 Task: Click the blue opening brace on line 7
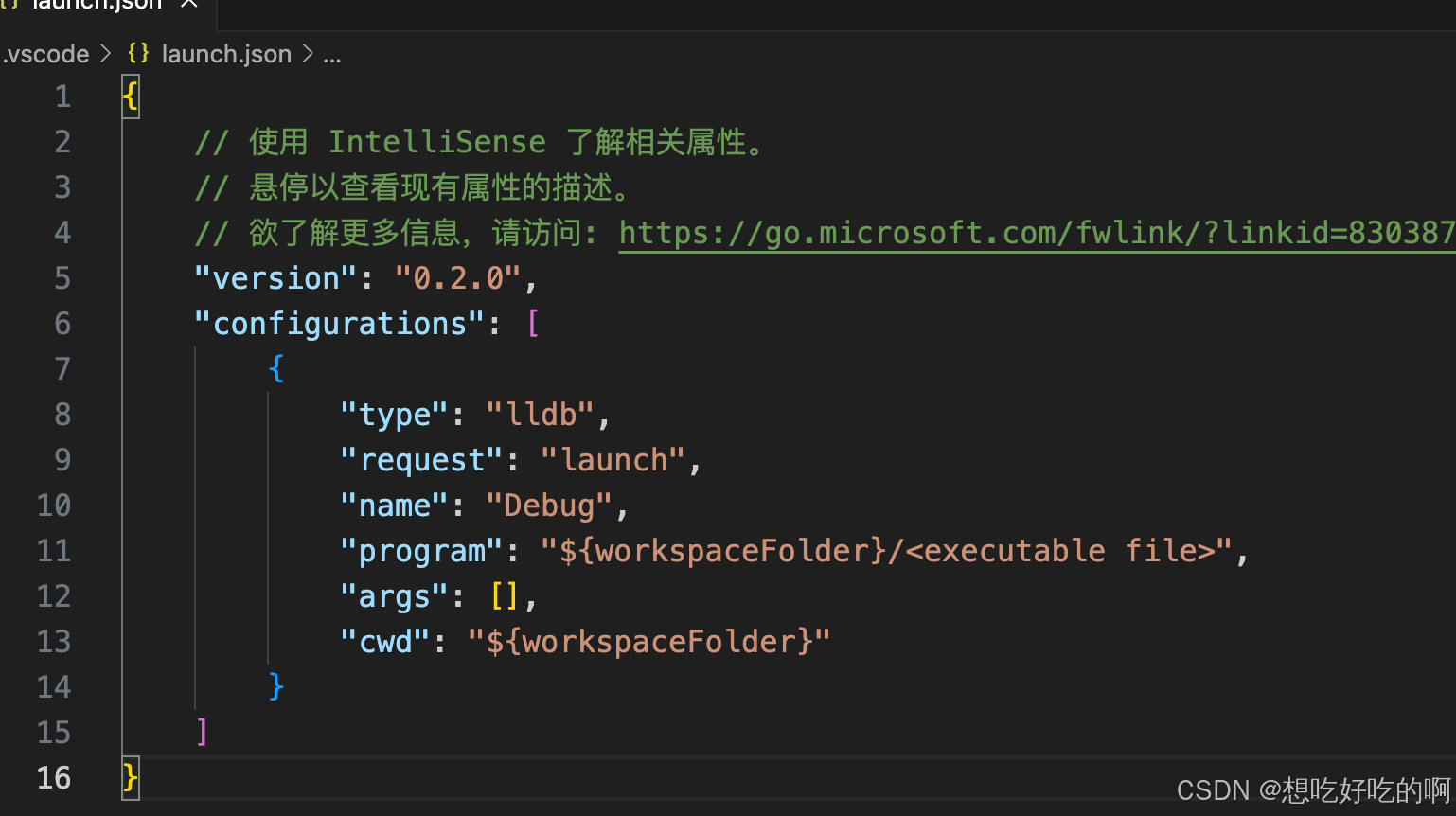pyautogui.click(x=276, y=368)
